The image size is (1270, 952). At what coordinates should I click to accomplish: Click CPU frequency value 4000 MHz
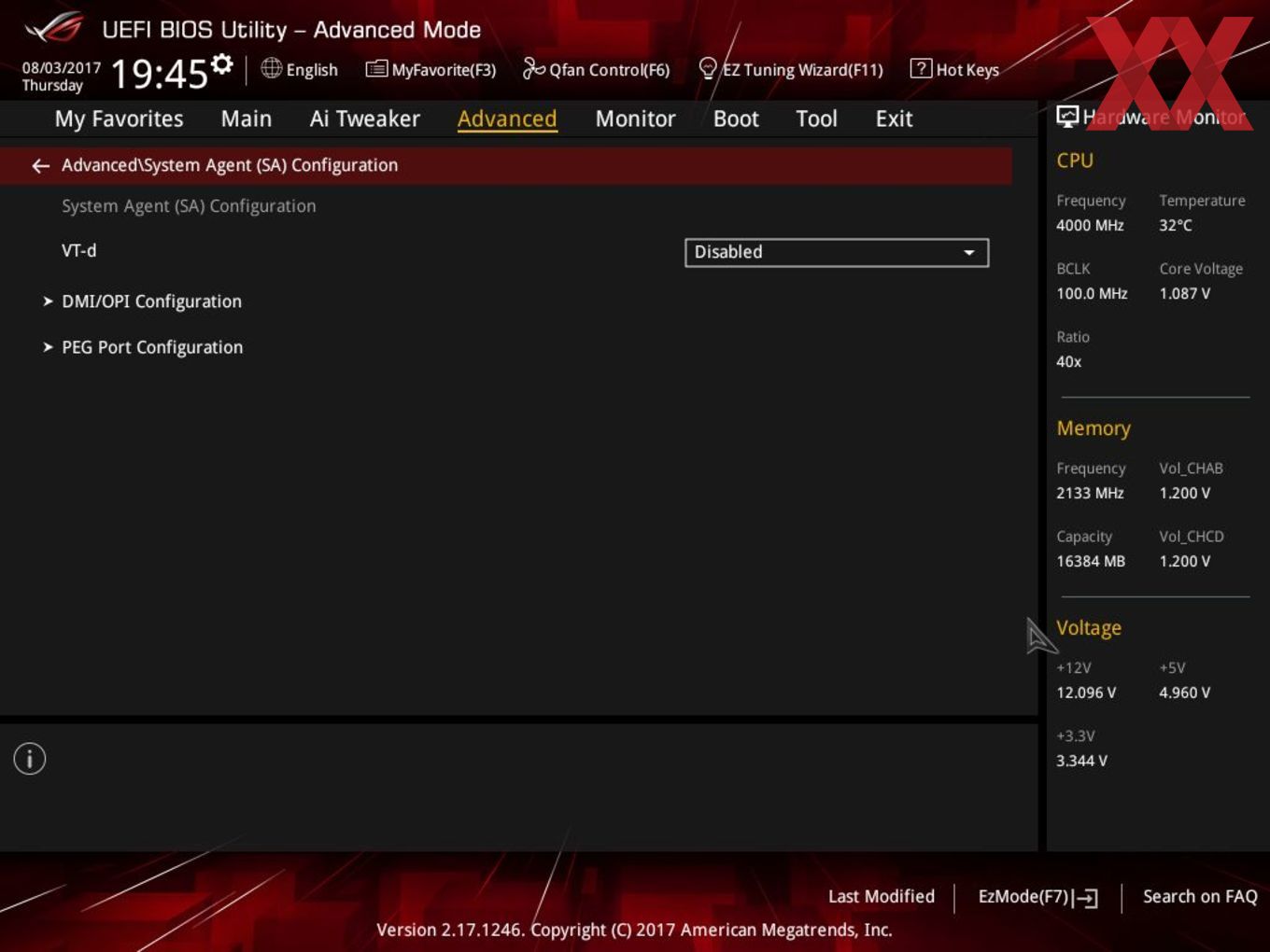point(1090,225)
